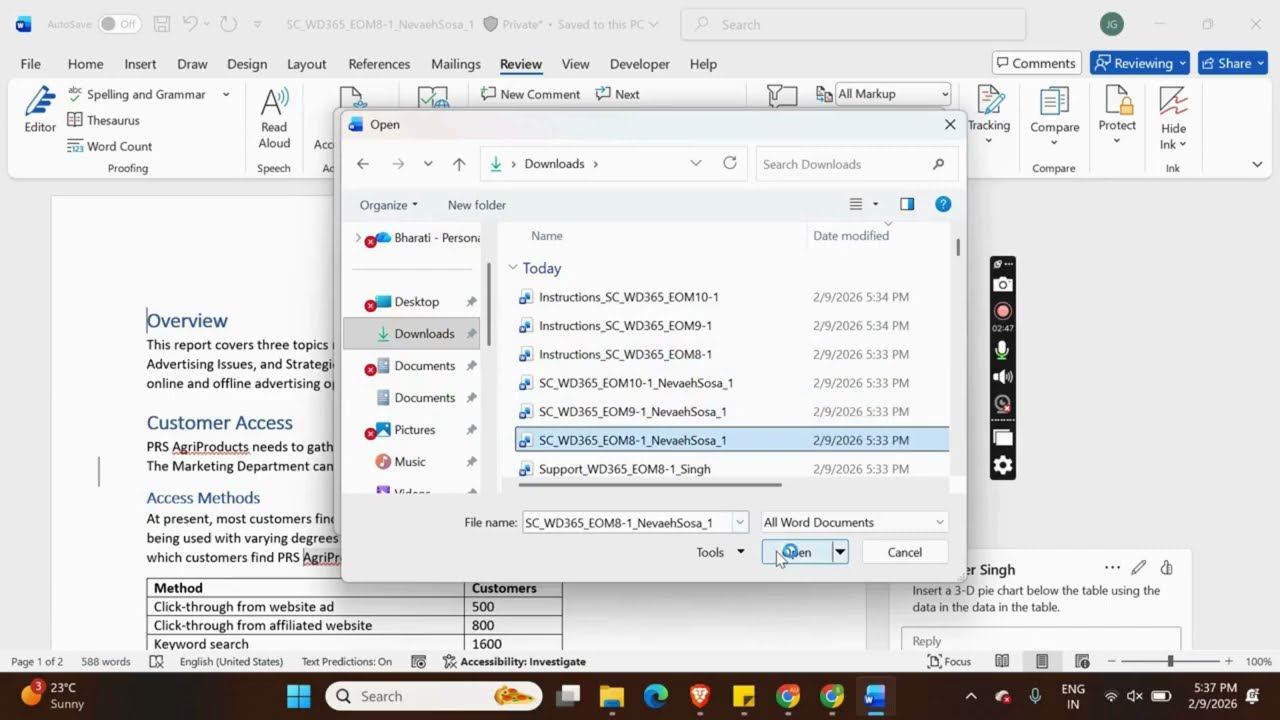Click the File name input field
This screenshot has width=1280, height=720.
click(x=627, y=522)
